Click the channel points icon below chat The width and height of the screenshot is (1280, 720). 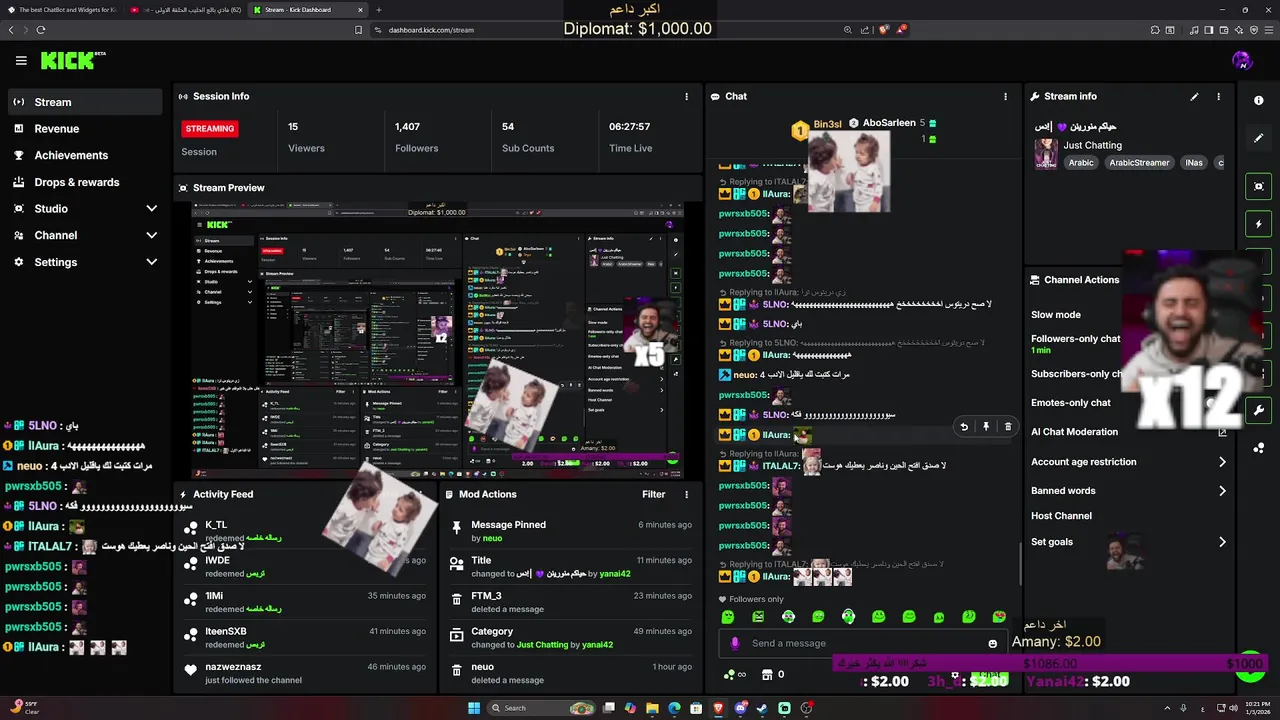730,675
